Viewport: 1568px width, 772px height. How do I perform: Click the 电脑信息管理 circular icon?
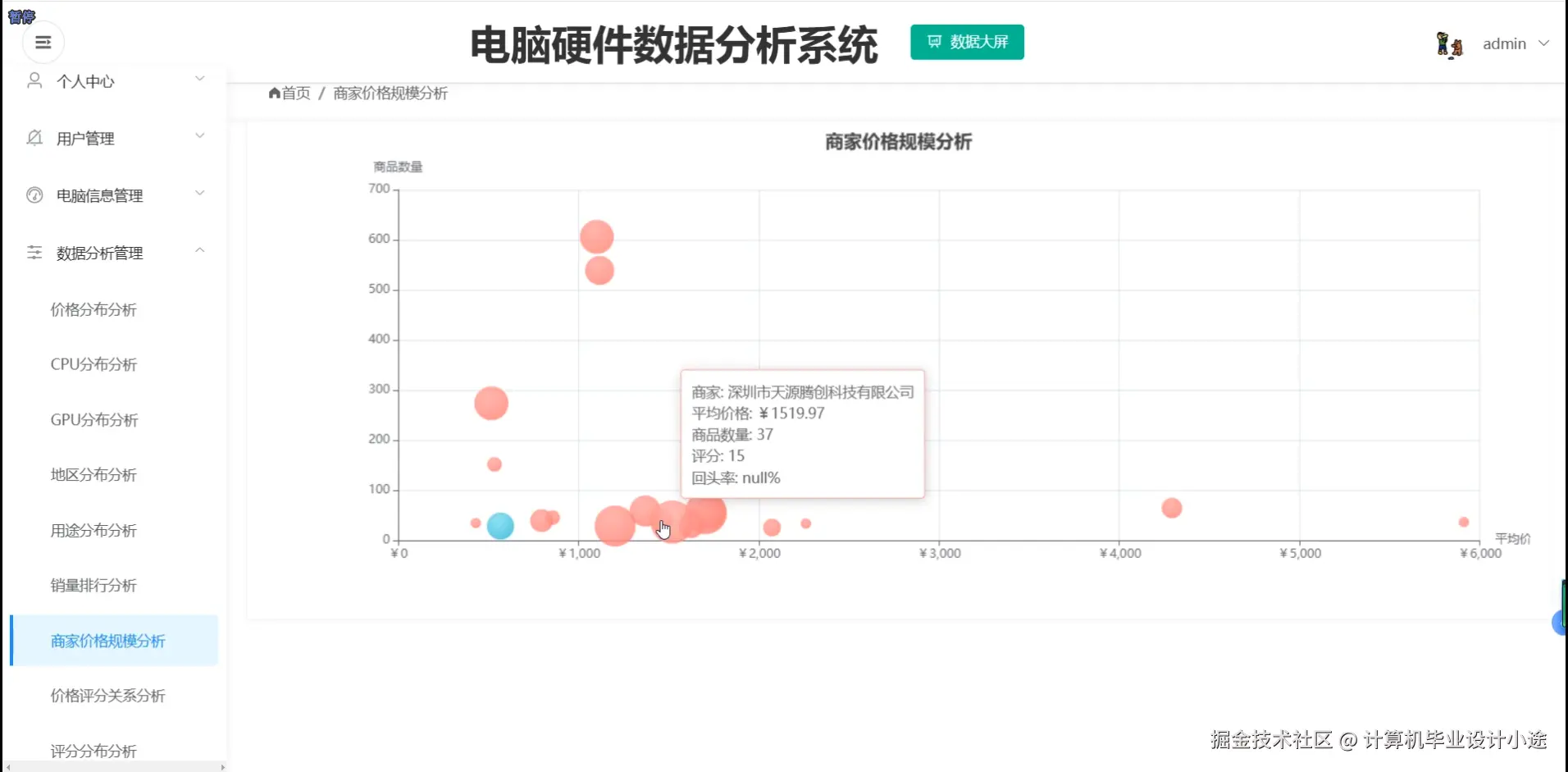pos(34,194)
